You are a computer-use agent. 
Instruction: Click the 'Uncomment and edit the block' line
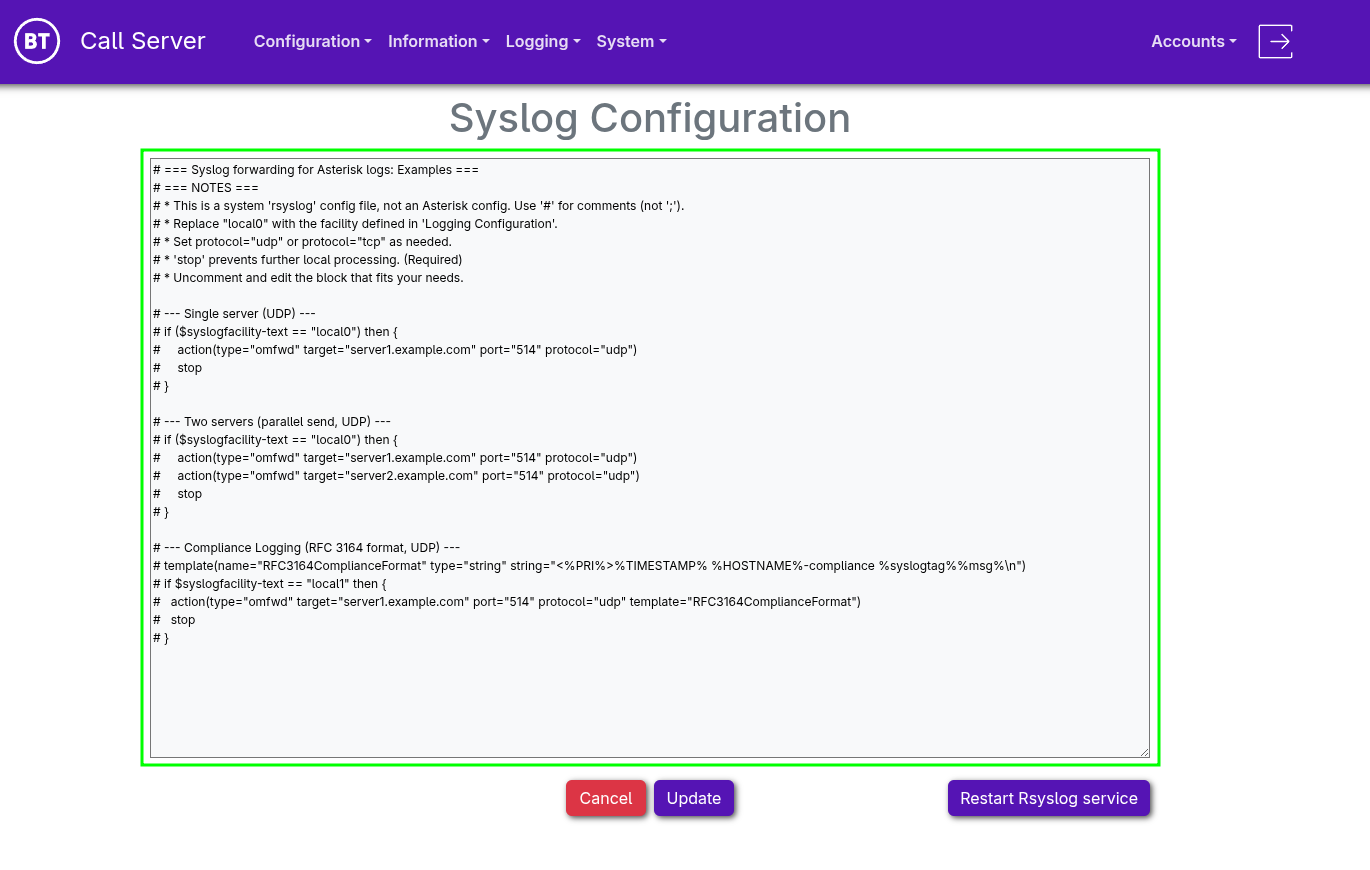(308, 278)
